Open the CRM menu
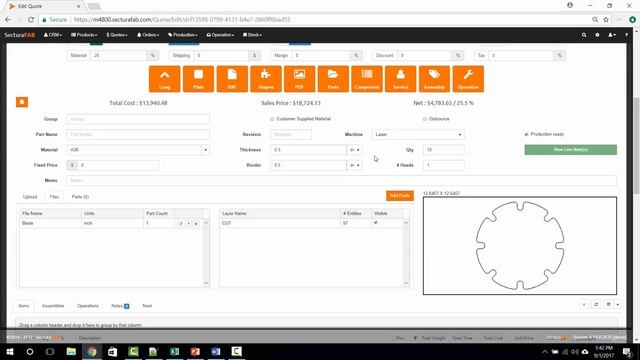 pyautogui.click(x=53, y=35)
